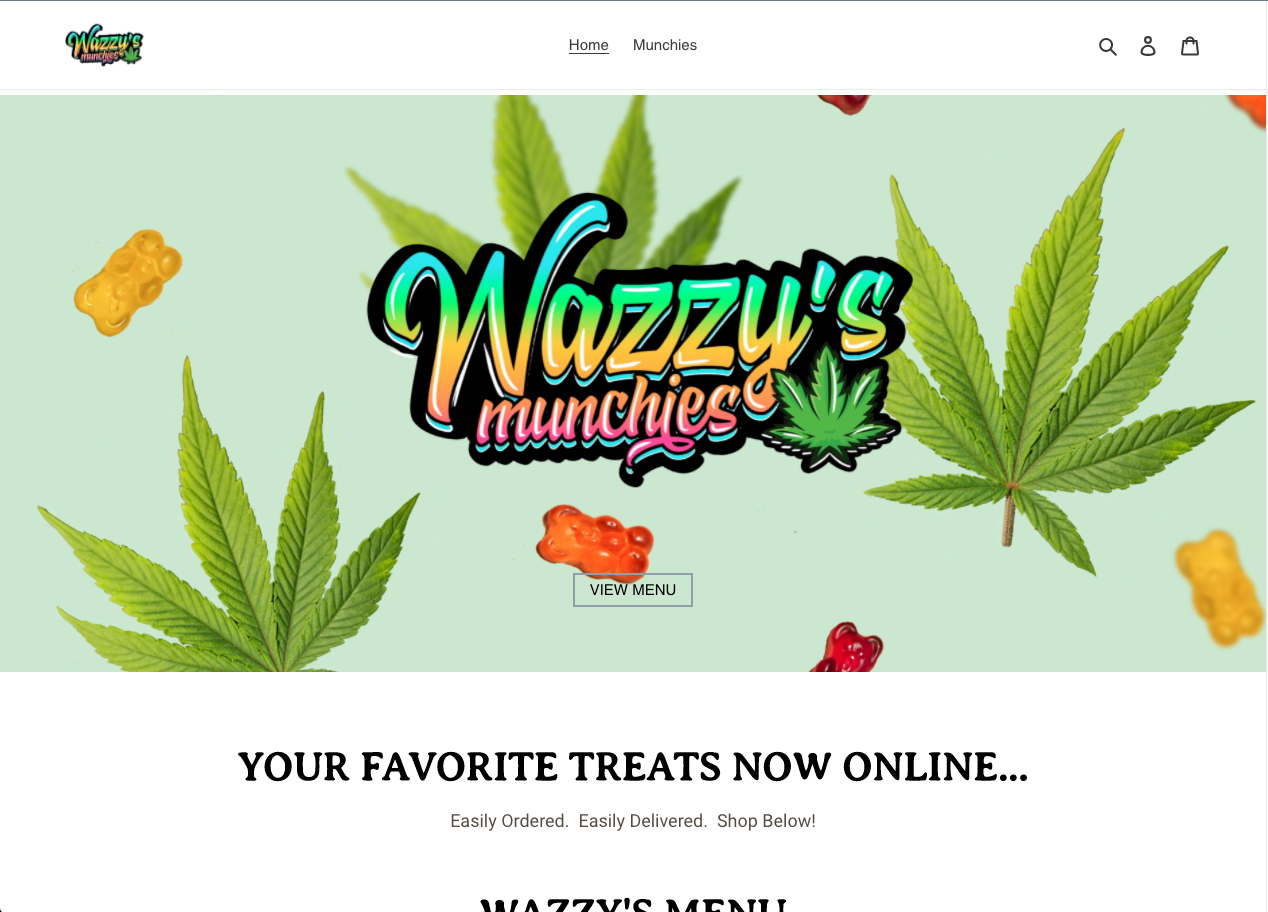The width and height of the screenshot is (1268, 912).
Task: Click the red gummy bear at banner bottom
Action: tap(848, 648)
